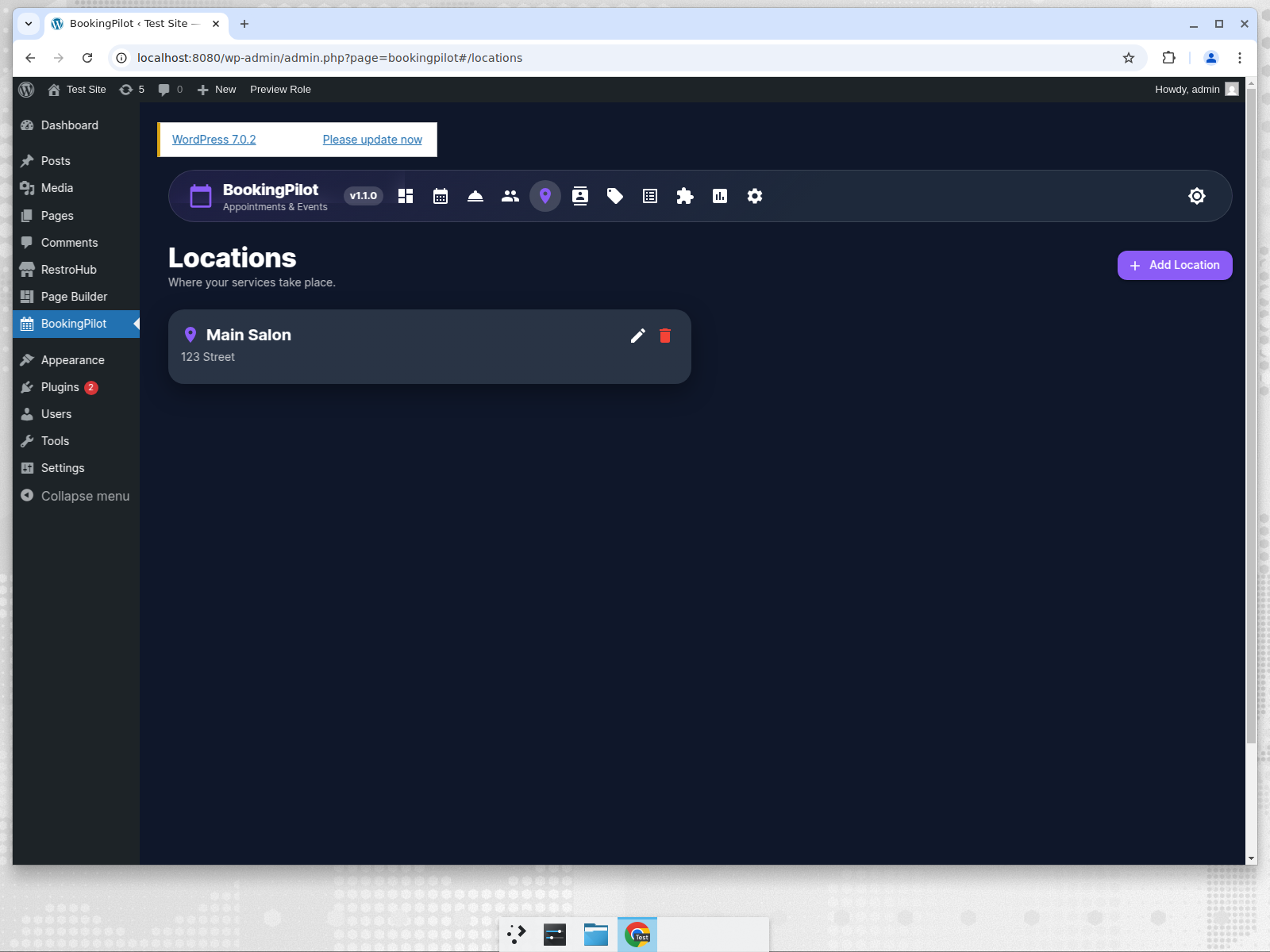Open the file manager in the taskbar
This screenshot has width=1270, height=952.
pos(596,935)
